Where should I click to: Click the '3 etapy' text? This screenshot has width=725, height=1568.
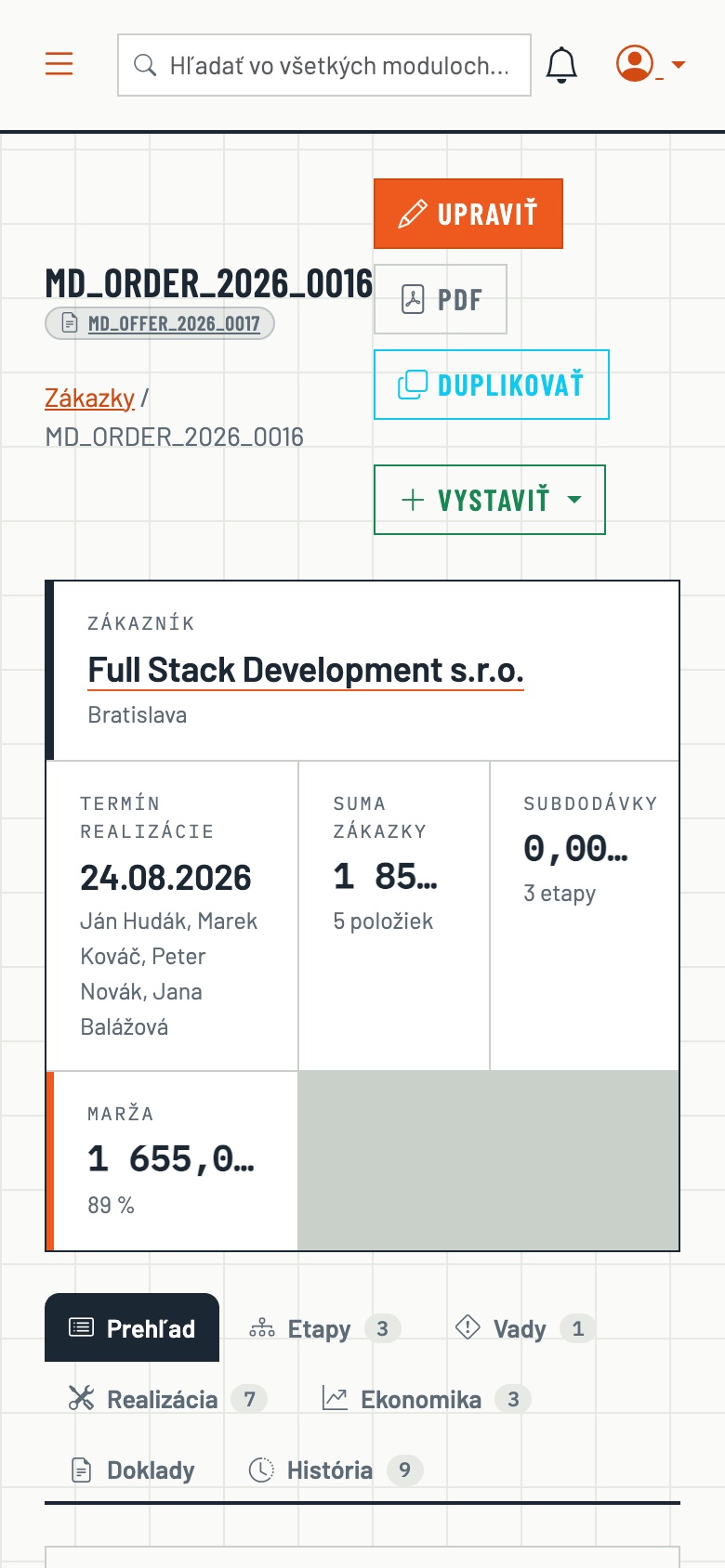[x=560, y=894]
